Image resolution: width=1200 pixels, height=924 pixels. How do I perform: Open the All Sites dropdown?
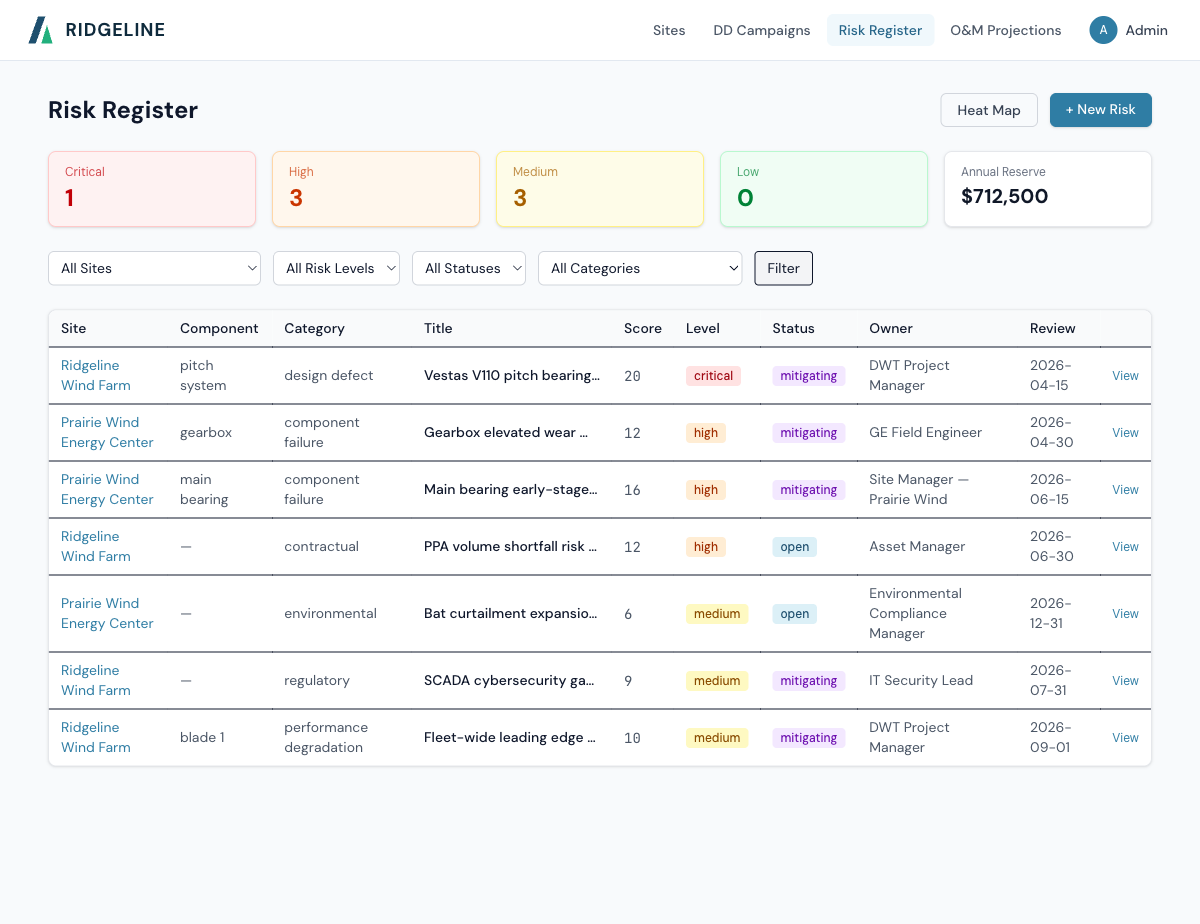click(154, 268)
